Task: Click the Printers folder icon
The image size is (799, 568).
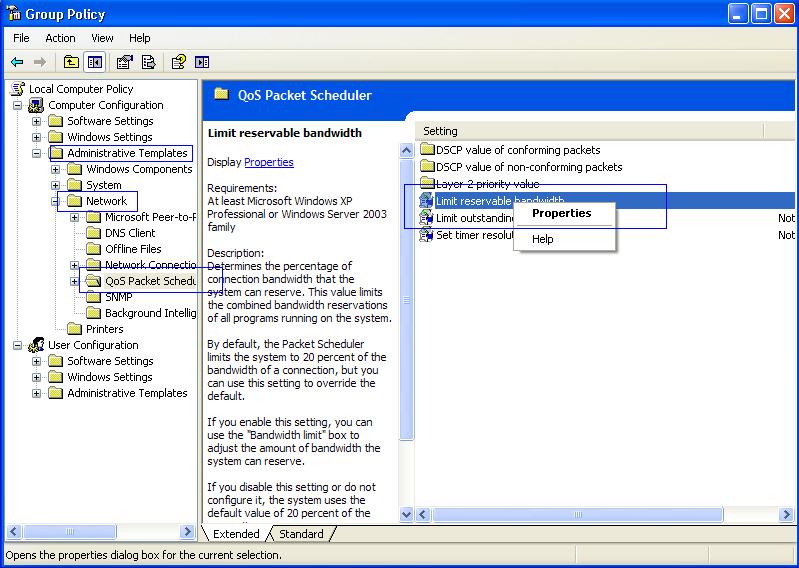Action: click(74, 329)
